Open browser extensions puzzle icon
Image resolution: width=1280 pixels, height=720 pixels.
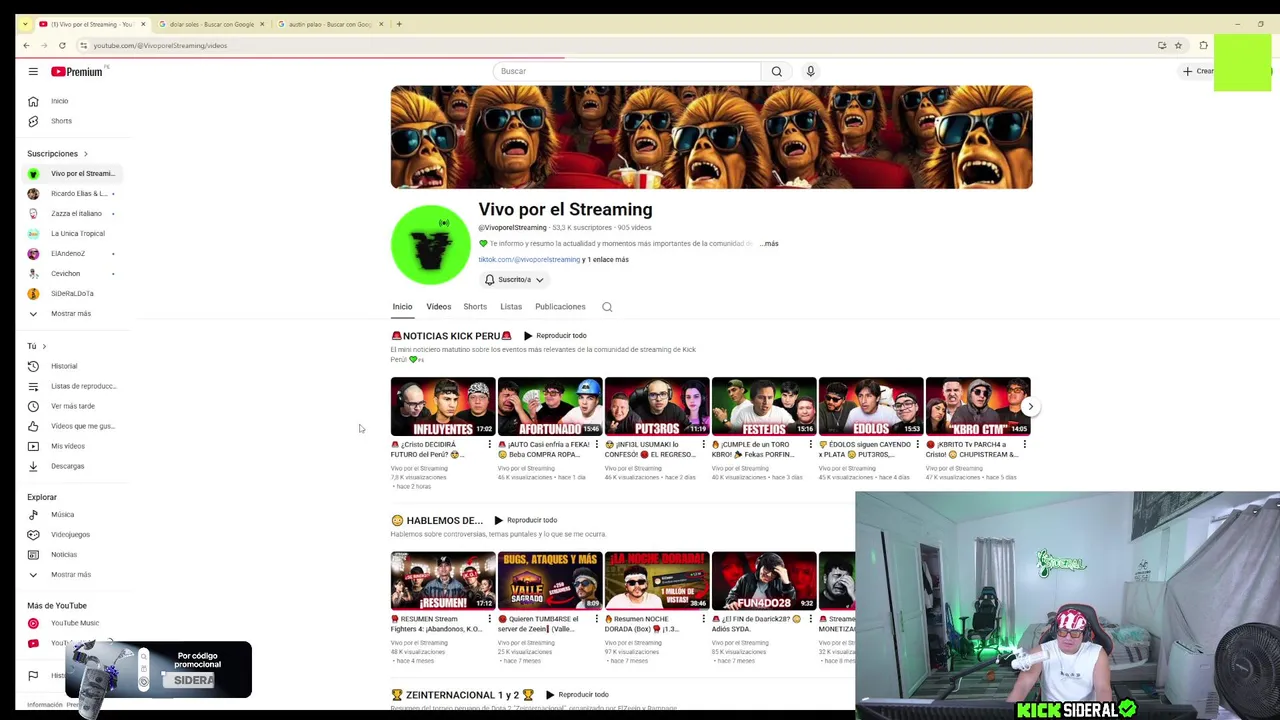coord(1203,45)
